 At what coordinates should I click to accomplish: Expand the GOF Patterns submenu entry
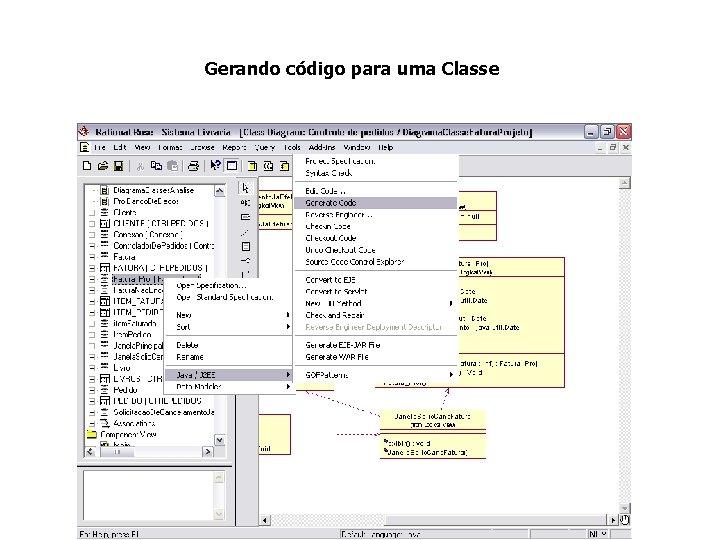point(375,375)
